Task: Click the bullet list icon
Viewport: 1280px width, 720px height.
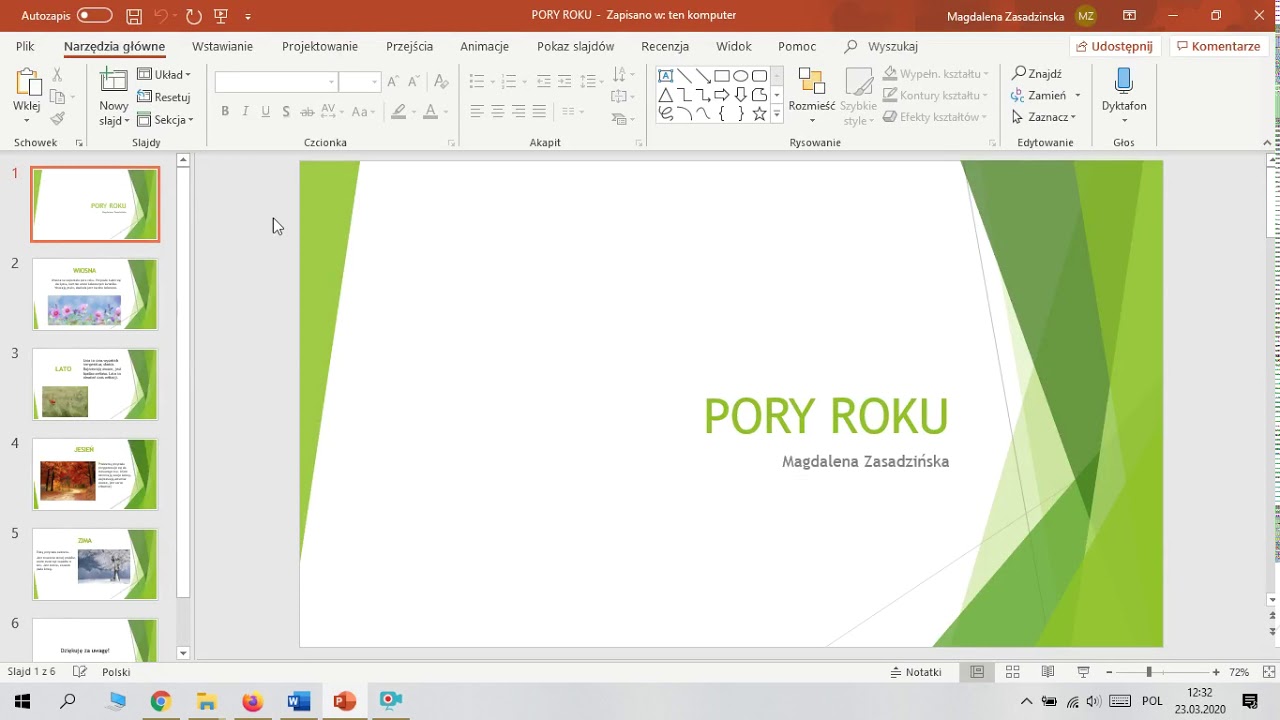Action: (477, 81)
